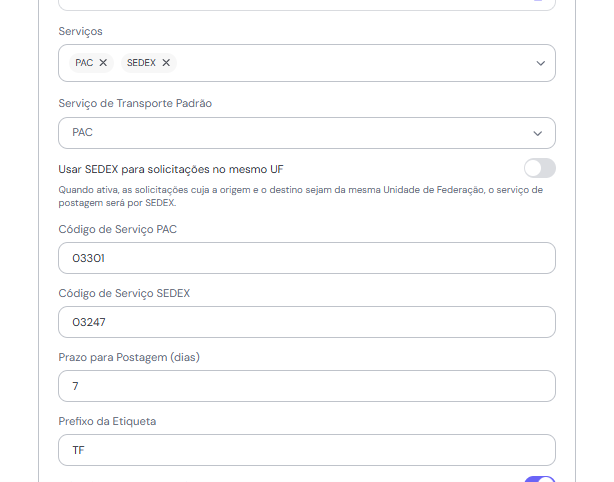This screenshot has width=614, height=482.
Task: Focus the Código de Serviço PAC field
Action: click(x=306, y=258)
